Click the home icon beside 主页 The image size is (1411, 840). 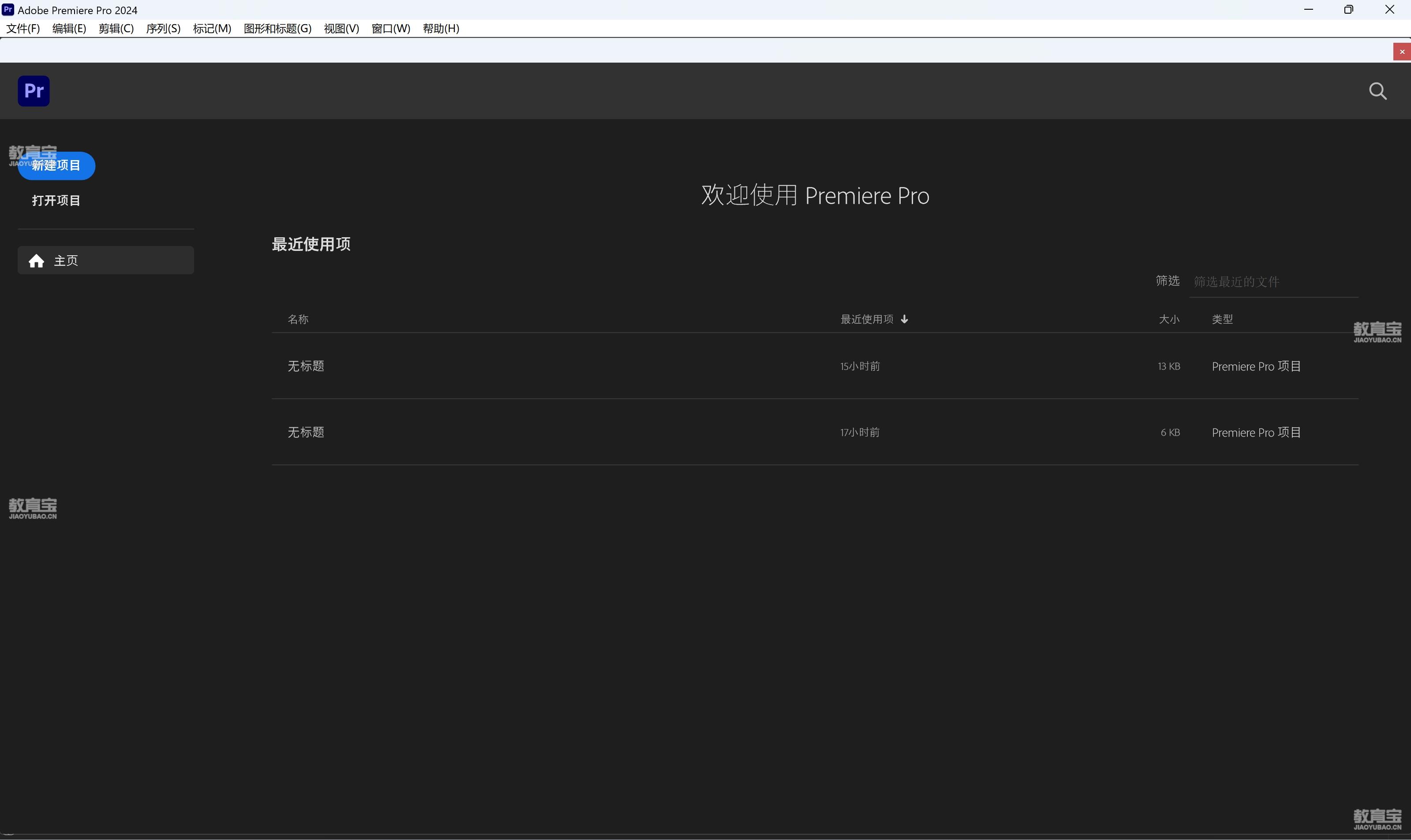36,260
